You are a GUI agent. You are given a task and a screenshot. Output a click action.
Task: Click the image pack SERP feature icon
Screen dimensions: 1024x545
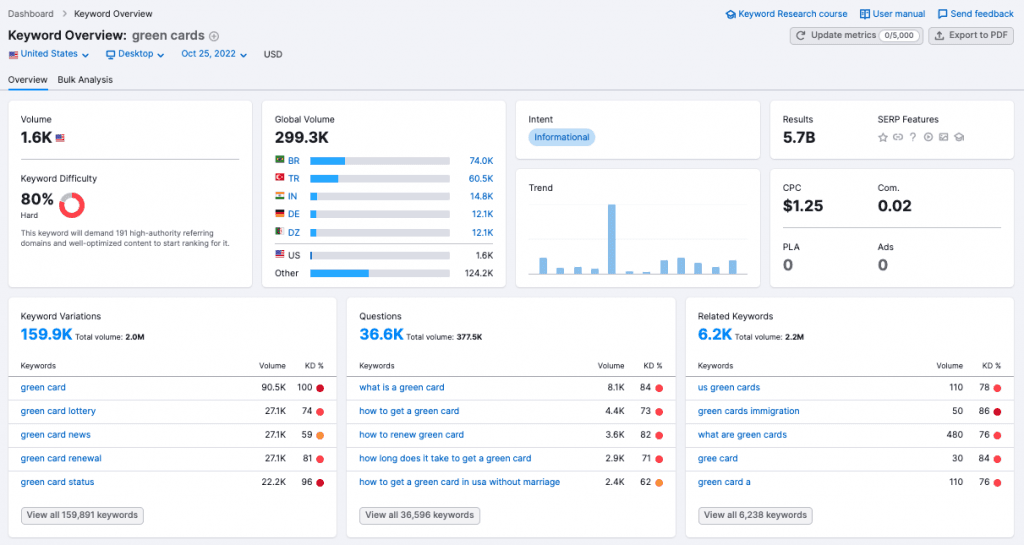tap(943, 137)
